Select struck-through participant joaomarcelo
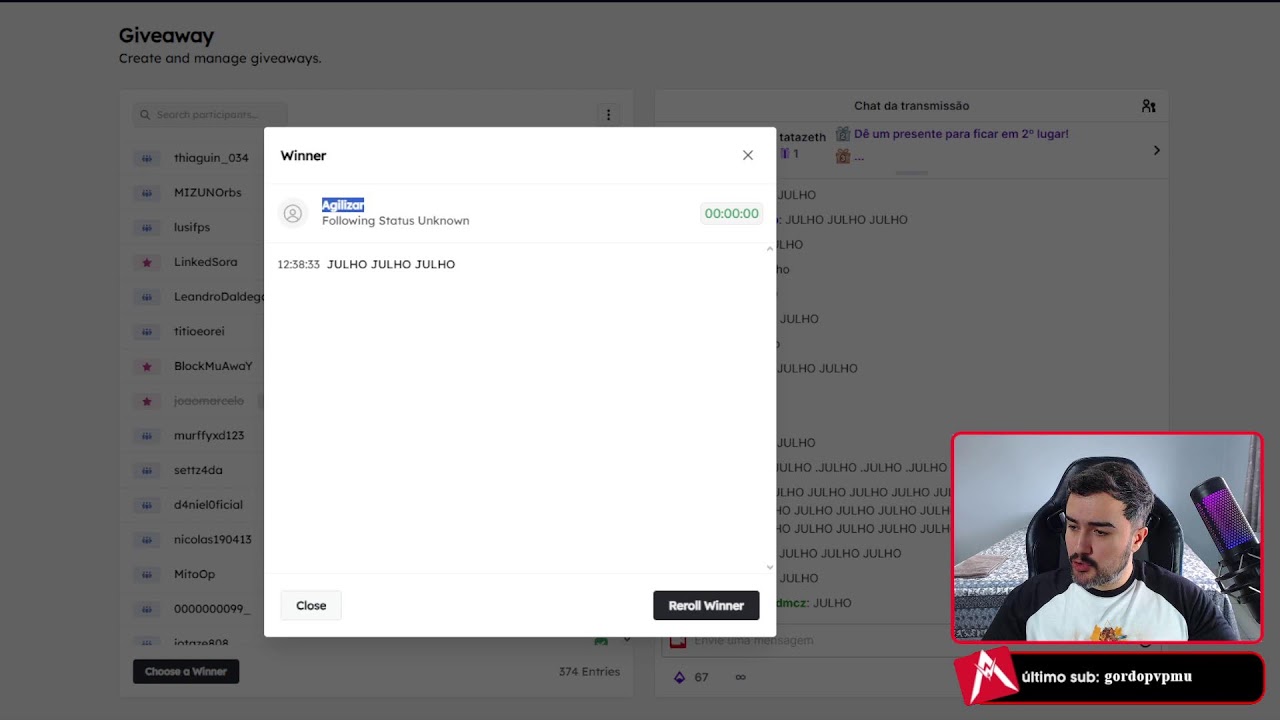Image resolution: width=1280 pixels, height=720 pixels. (209, 401)
